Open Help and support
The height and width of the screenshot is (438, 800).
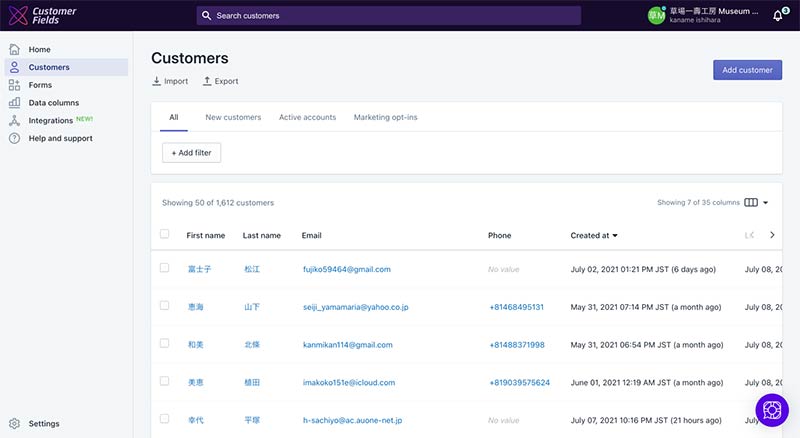[60, 139]
